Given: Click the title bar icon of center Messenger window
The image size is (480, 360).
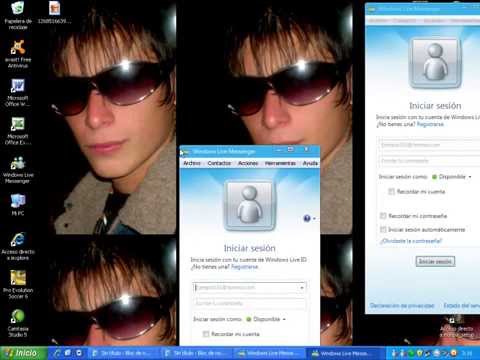Looking at the screenshot, I should [x=185, y=152].
